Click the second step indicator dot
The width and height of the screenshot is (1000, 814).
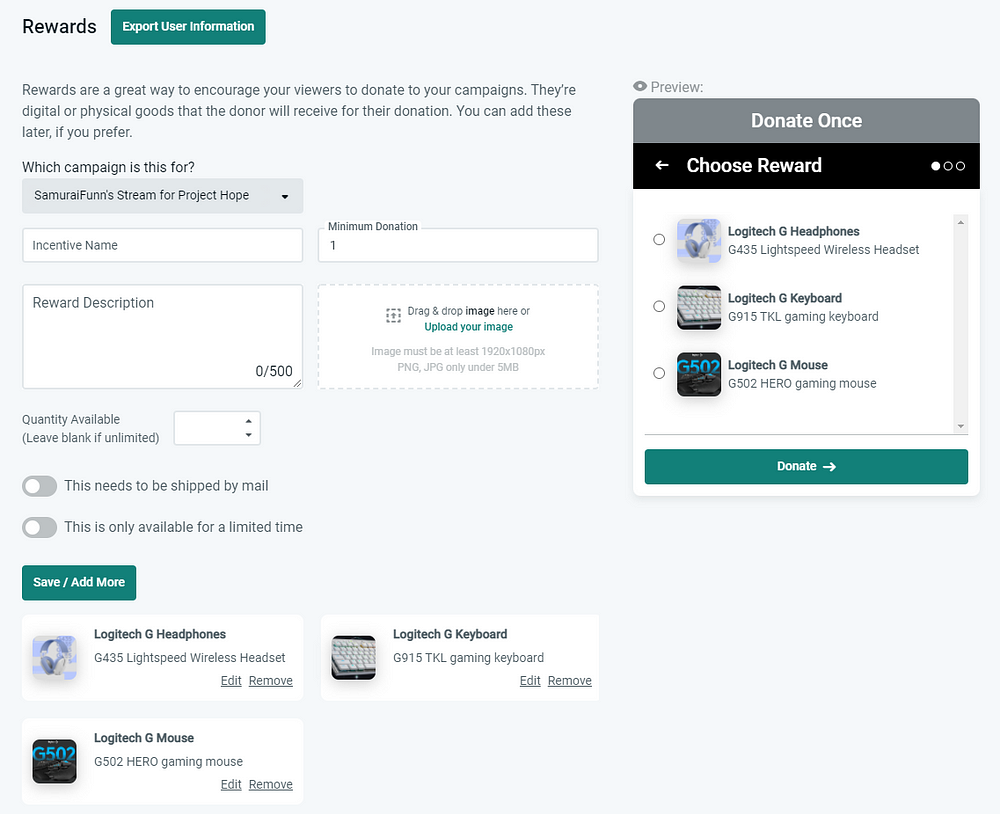948,166
